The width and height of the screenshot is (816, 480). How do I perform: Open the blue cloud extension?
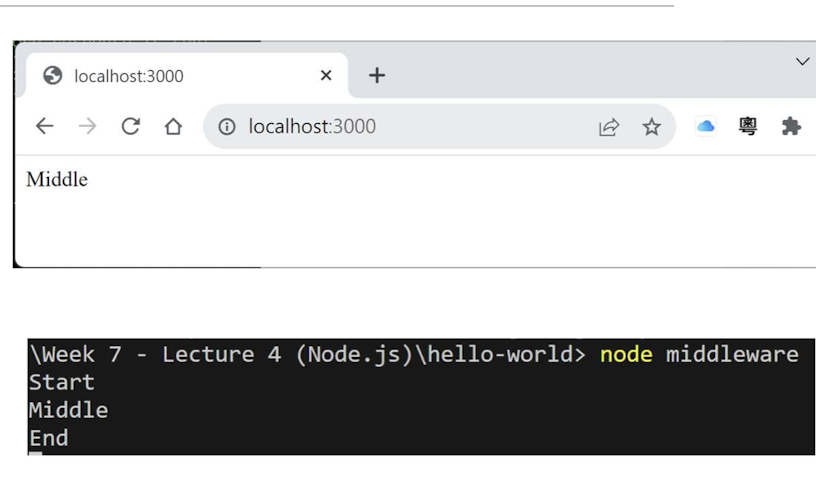pos(706,126)
